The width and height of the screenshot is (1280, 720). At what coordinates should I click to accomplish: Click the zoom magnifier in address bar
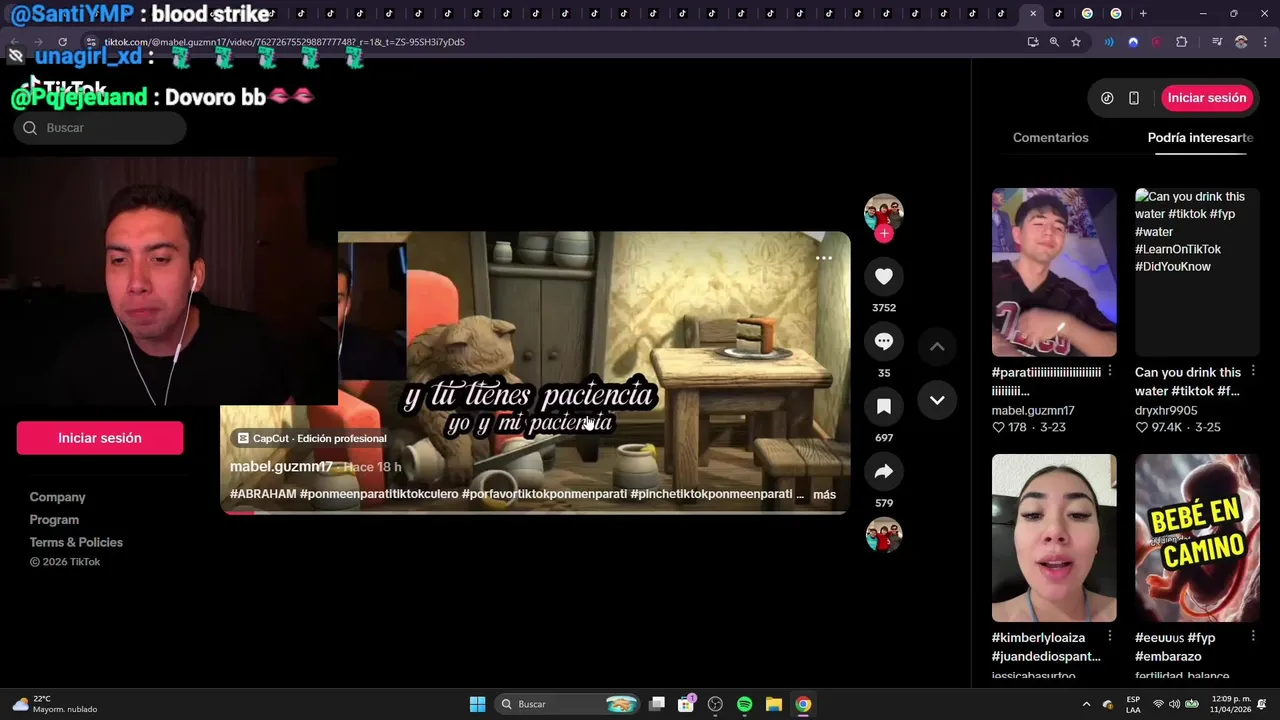coord(1054,42)
